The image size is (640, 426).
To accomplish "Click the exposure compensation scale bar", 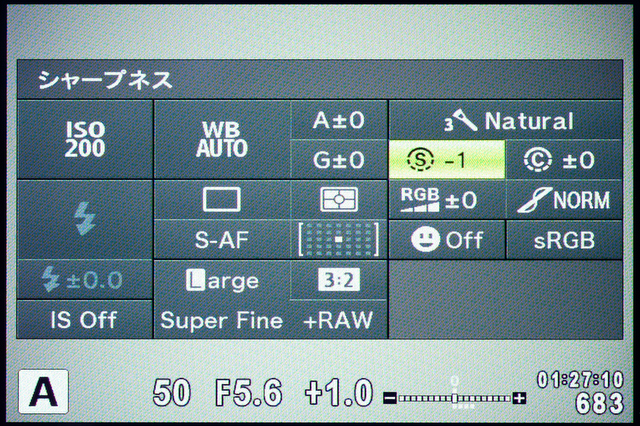I will (455, 398).
